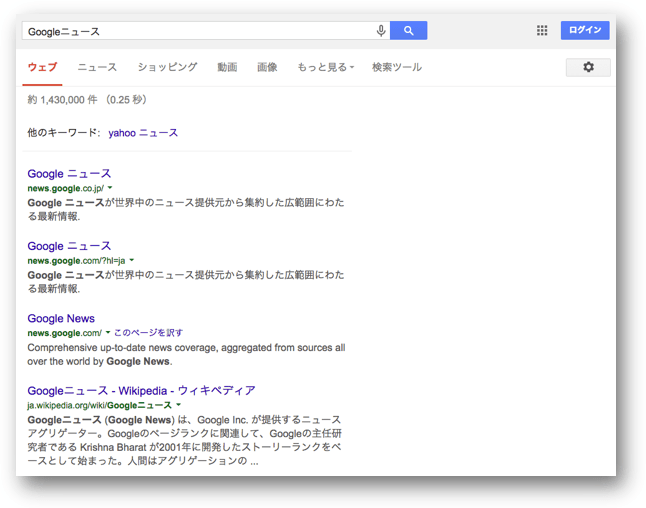646x508 pixels.
Task: Open the Google News result title
Action: (61, 318)
